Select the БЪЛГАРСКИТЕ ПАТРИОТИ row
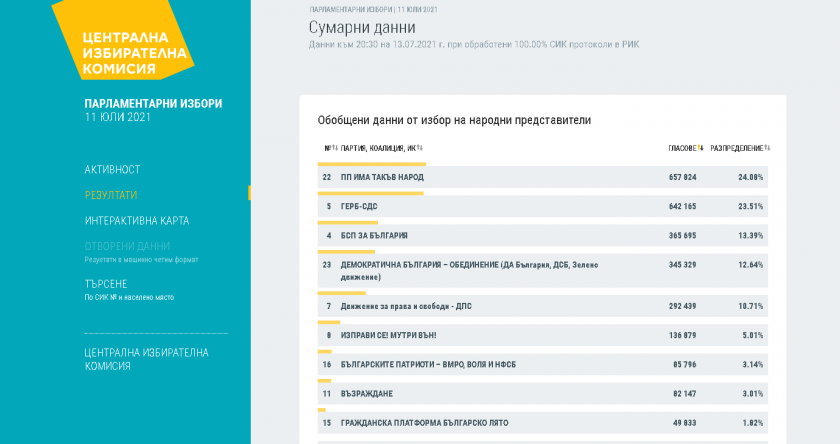The width and height of the screenshot is (840, 444). pyautogui.click(x=543, y=365)
